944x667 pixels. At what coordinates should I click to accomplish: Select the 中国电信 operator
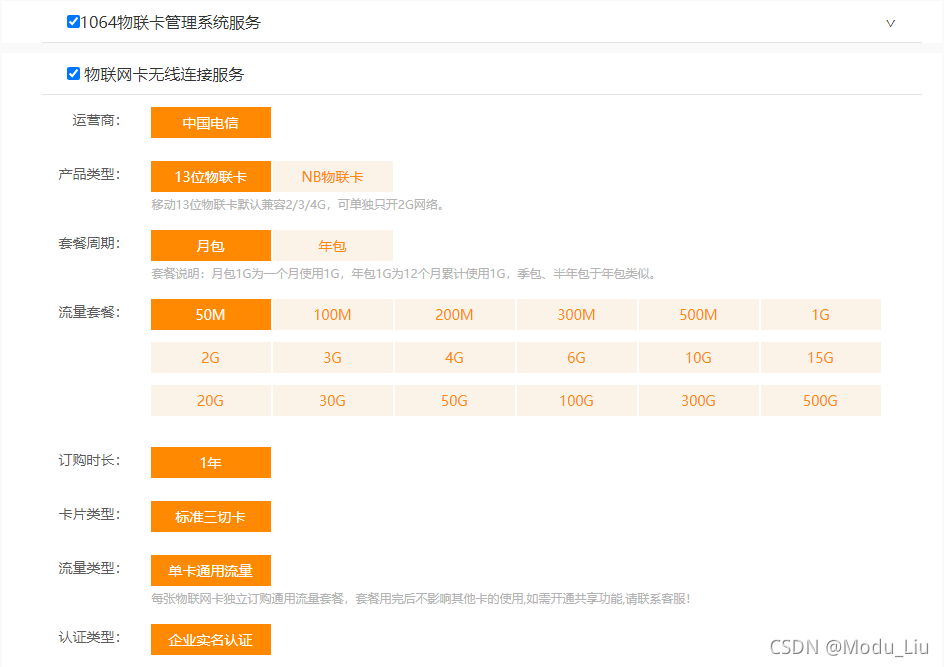pyautogui.click(x=211, y=123)
